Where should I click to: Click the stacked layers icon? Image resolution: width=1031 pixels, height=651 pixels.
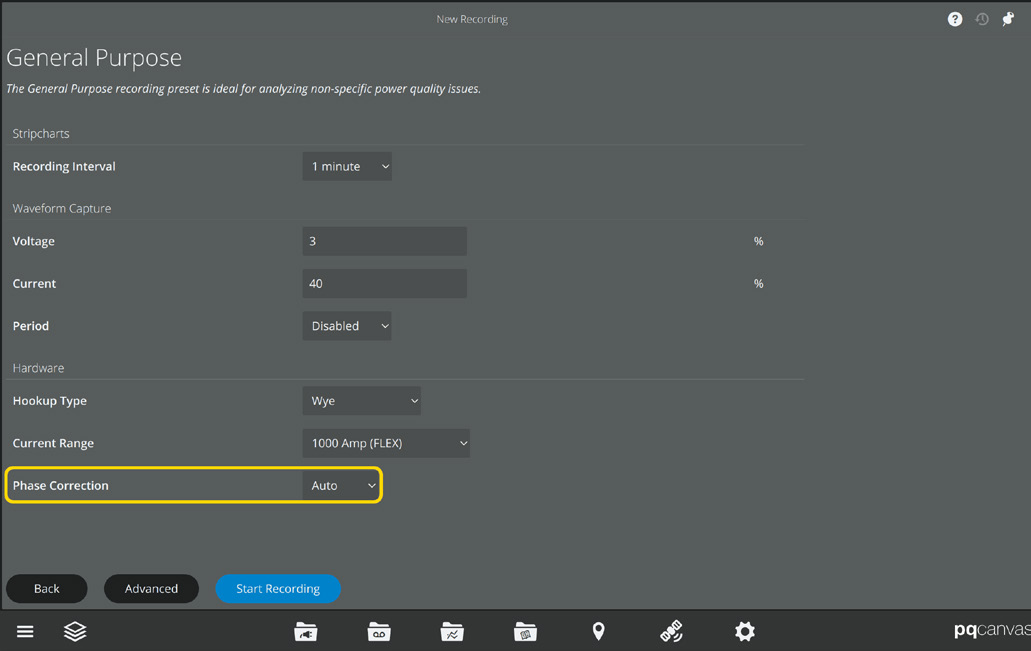(75, 631)
